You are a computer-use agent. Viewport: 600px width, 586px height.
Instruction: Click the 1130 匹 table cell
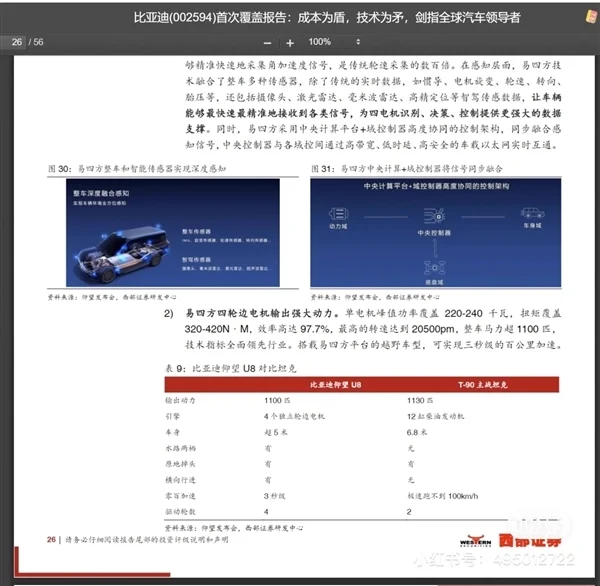pos(420,400)
